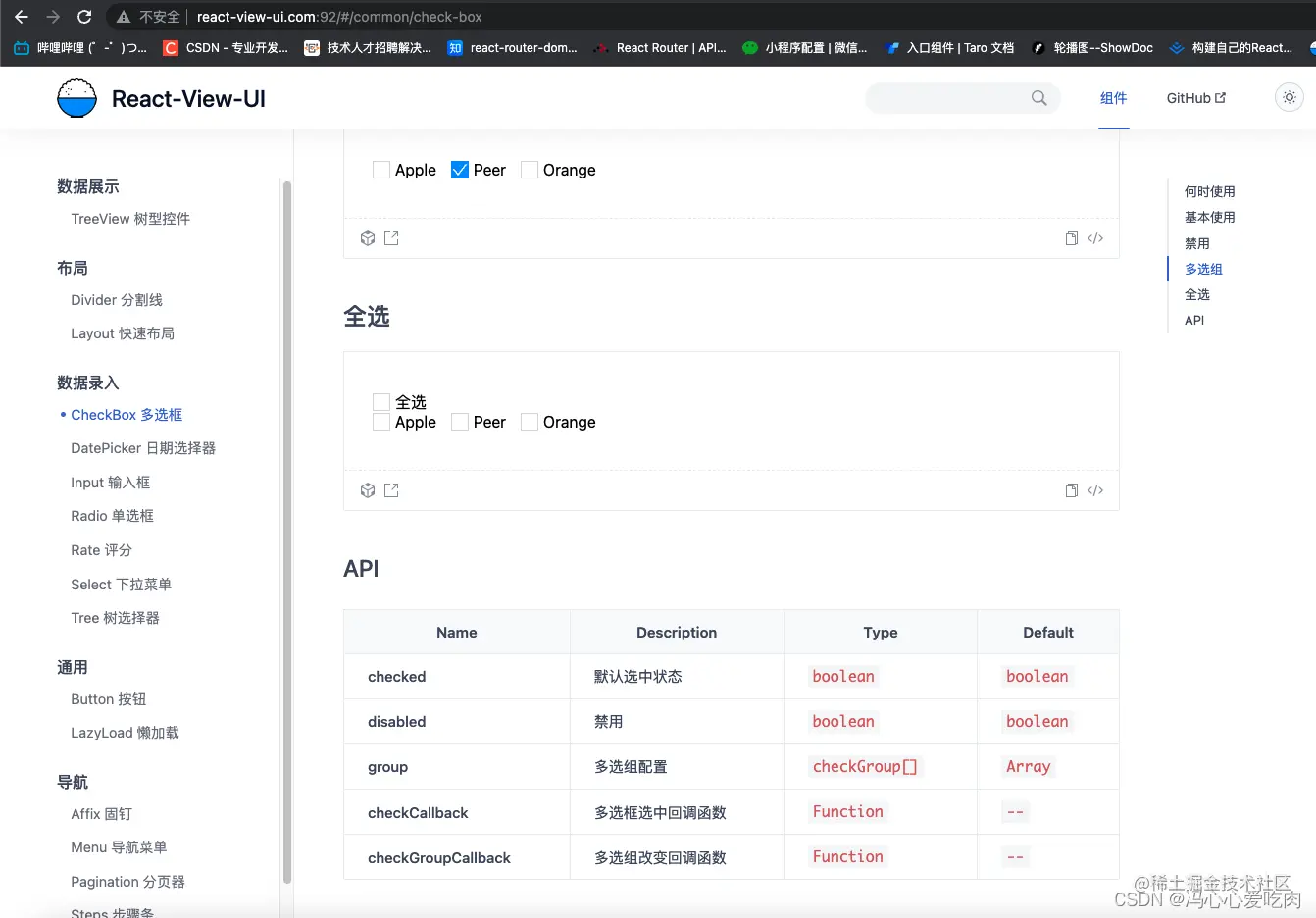Click the browser address bar URL
Viewport: 1316px width, 918px height.
coord(339,17)
